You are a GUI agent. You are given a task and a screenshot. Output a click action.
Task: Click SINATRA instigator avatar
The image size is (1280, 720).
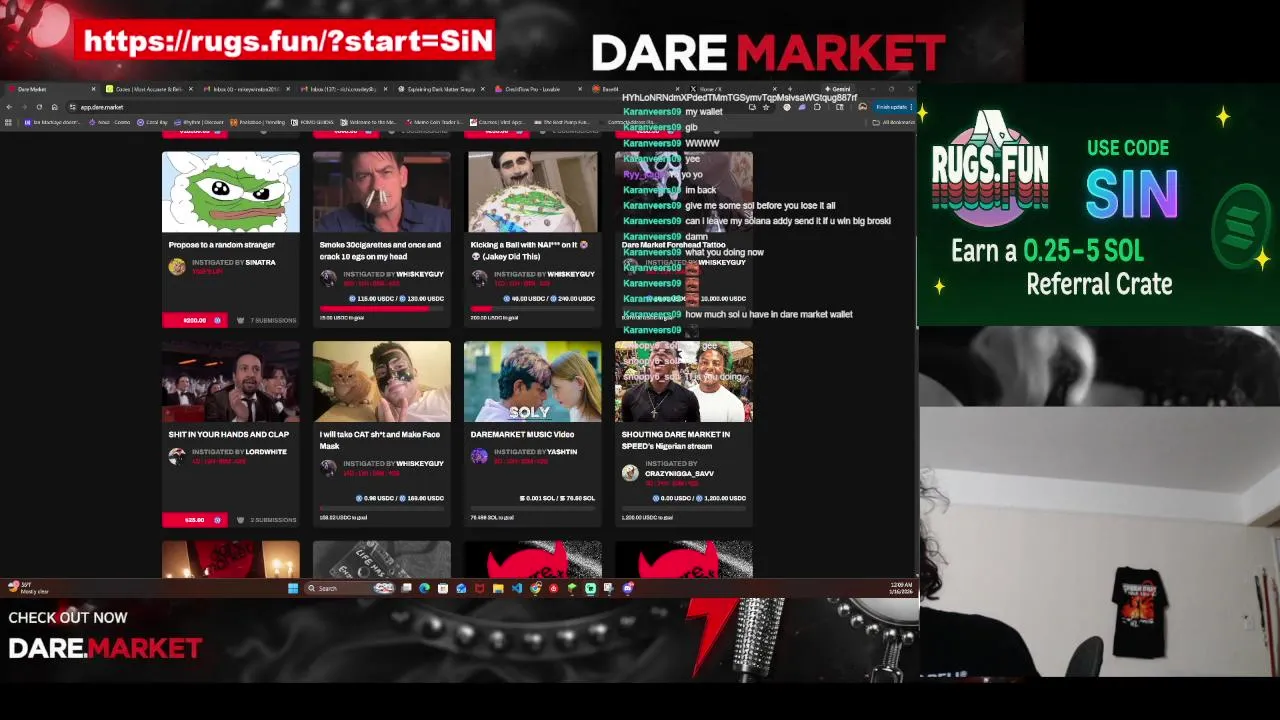coord(177,266)
